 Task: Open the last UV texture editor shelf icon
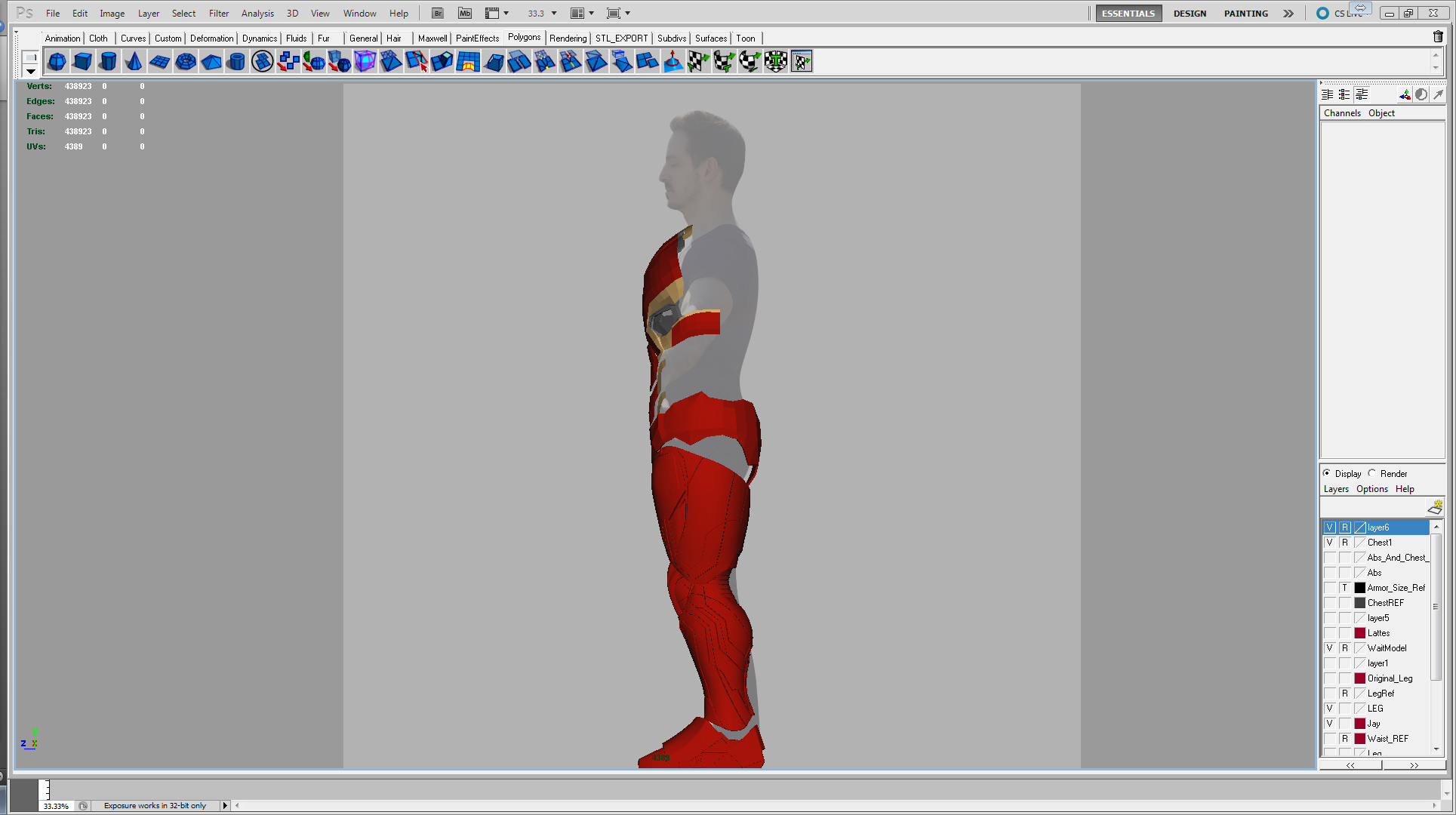801,62
